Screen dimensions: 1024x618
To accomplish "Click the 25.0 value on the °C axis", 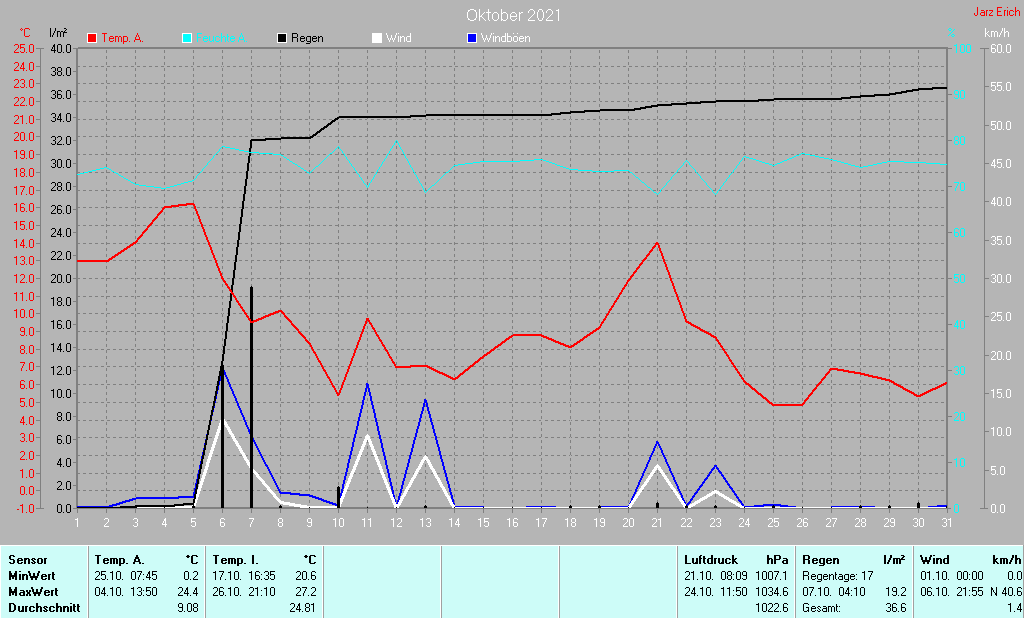I will 24,48.
